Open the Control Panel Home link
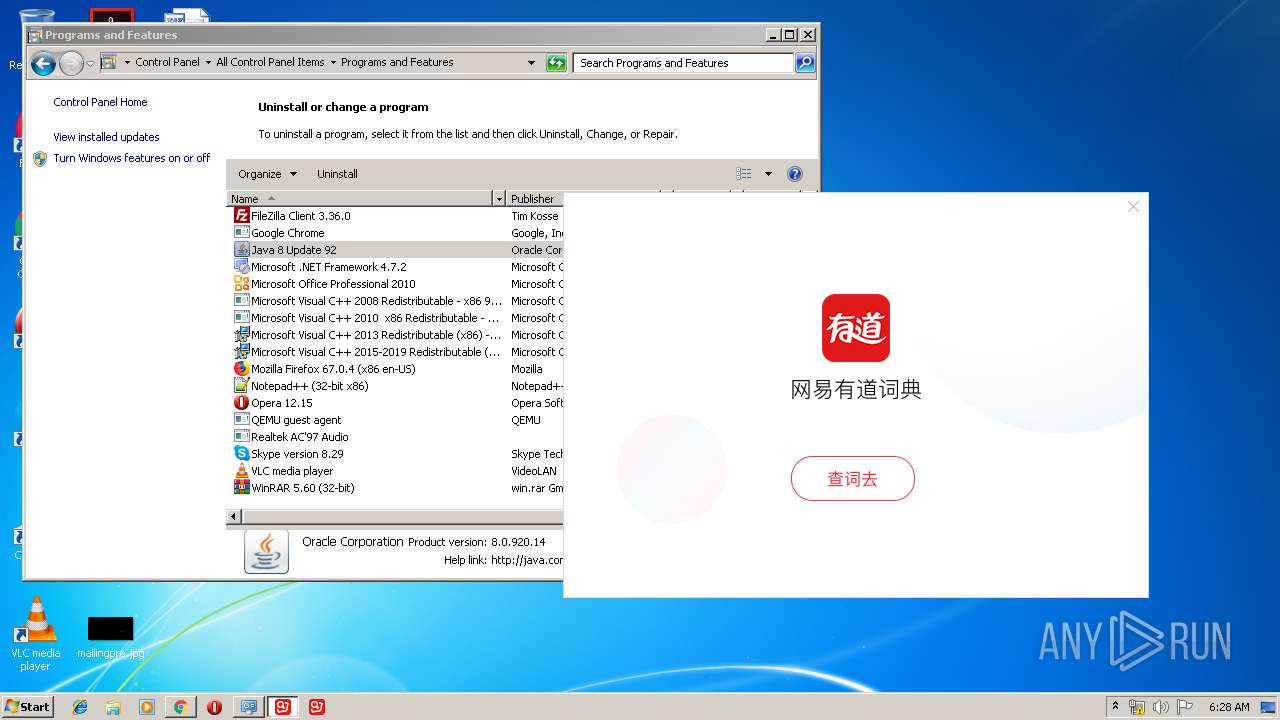Image resolution: width=1280 pixels, height=720 pixels. [100, 102]
